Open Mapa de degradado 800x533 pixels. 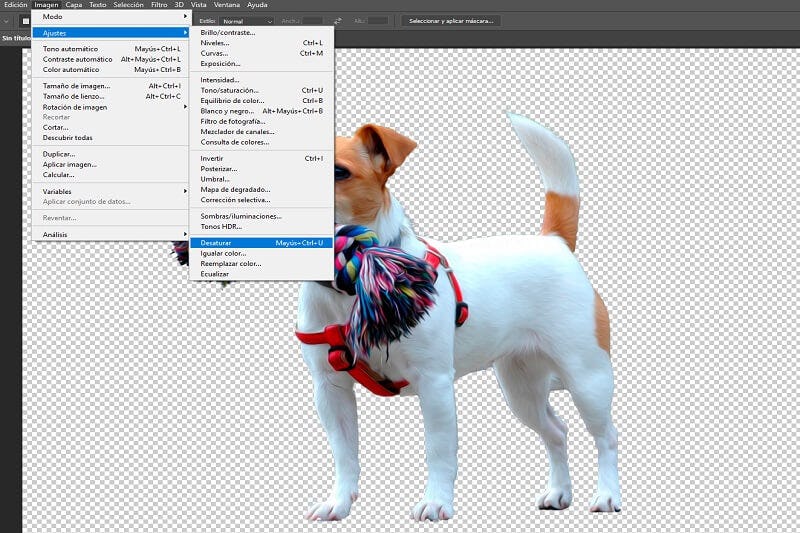(x=261, y=189)
